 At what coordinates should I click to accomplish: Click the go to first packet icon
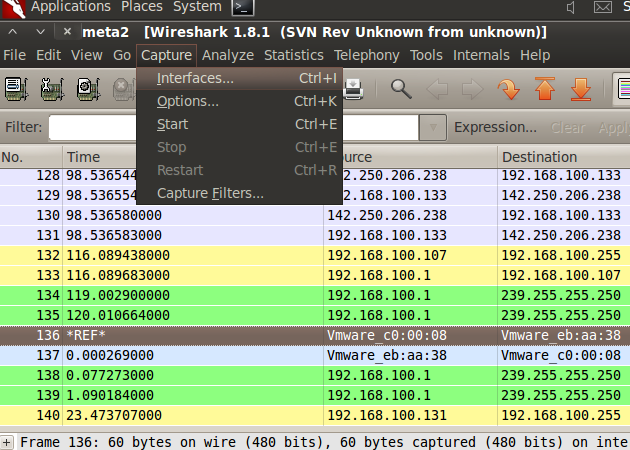[545, 89]
